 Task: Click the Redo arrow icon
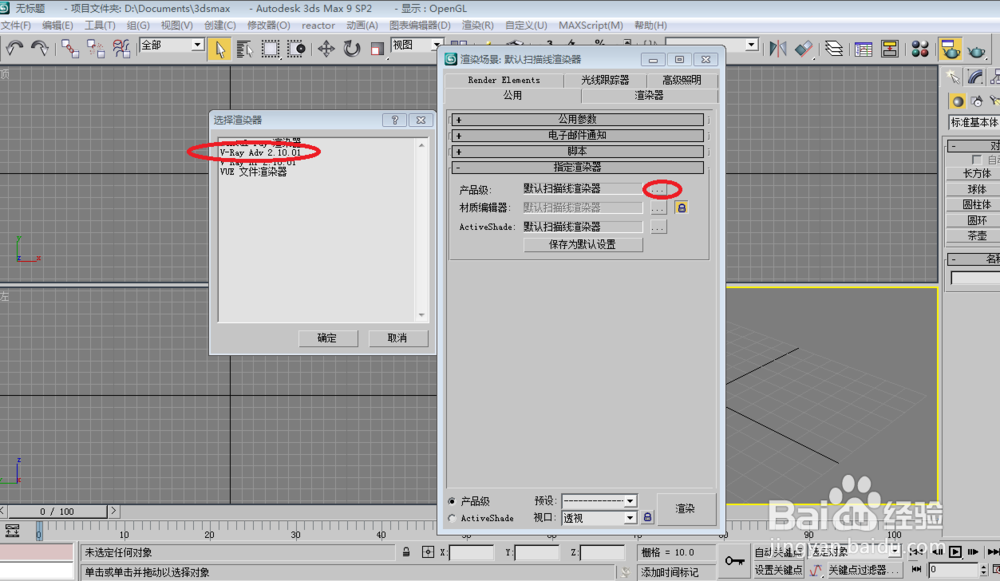(40, 48)
